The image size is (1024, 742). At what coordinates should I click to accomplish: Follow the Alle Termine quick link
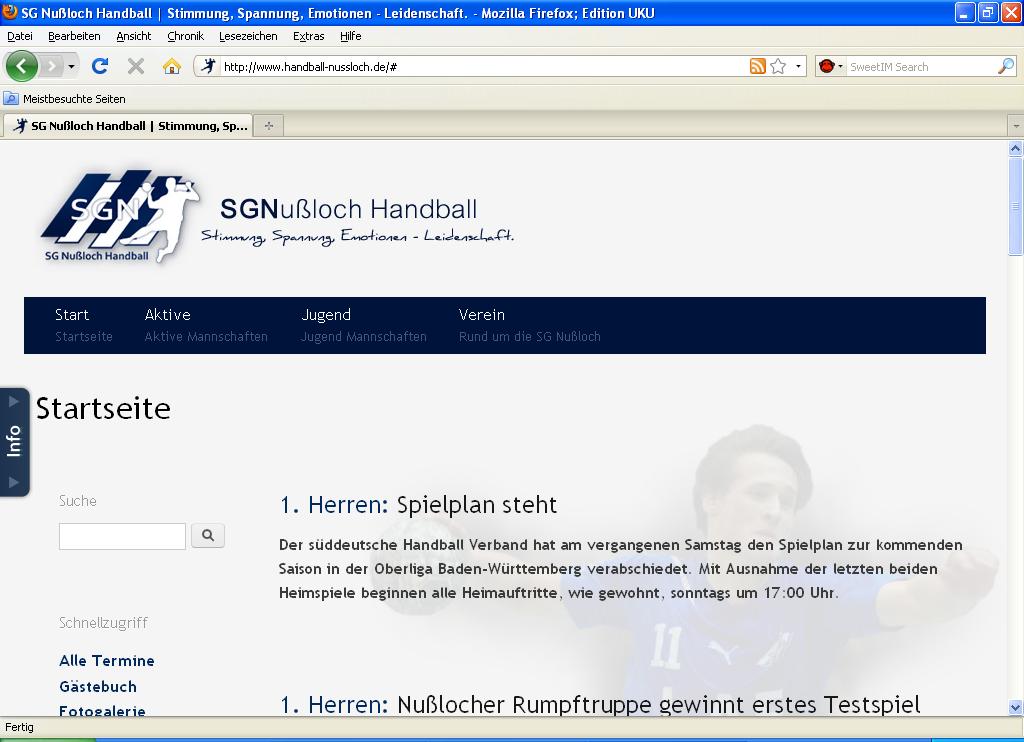pos(107,661)
